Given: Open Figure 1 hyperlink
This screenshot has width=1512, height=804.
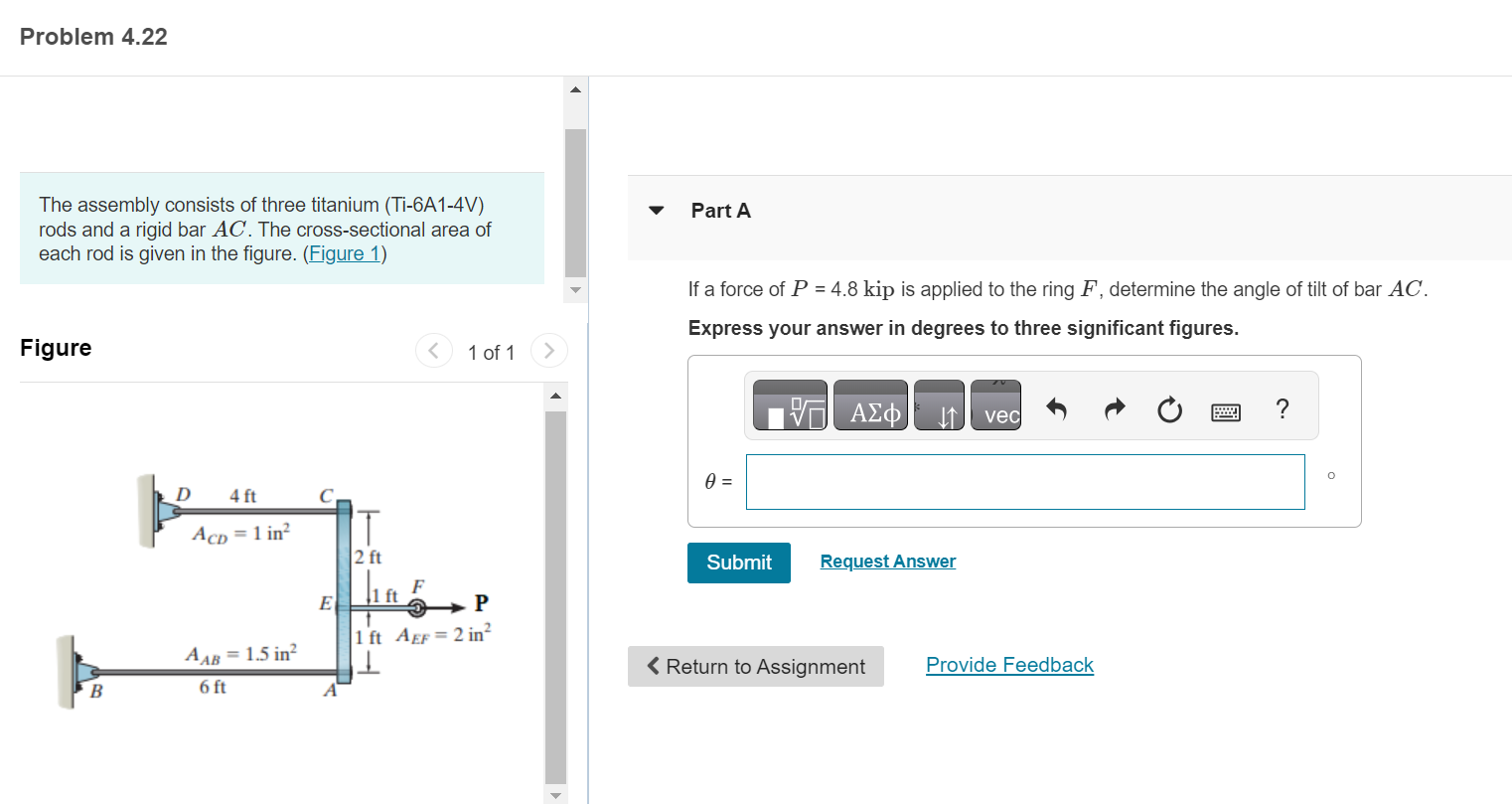Looking at the screenshot, I should pyautogui.click(x=345, y=253).
